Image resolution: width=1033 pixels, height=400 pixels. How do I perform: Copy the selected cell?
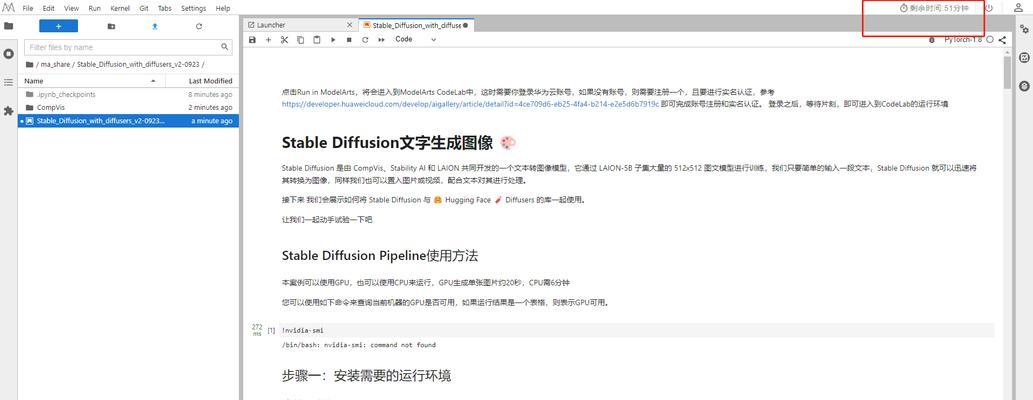tap(300, 40)
